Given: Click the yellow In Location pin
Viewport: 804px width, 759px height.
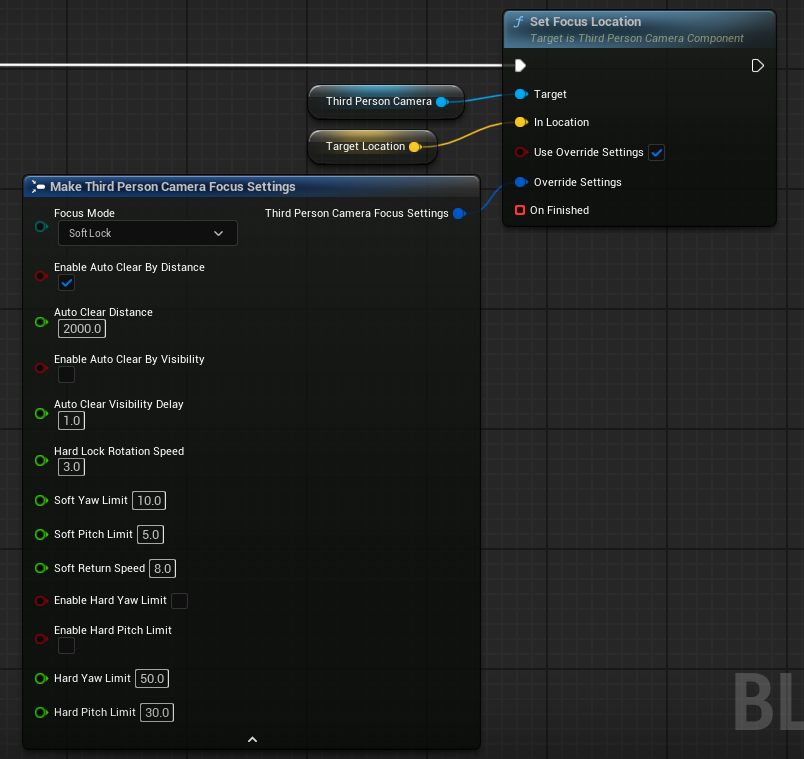Looking at the screenshot, I should tap(520, 123).
